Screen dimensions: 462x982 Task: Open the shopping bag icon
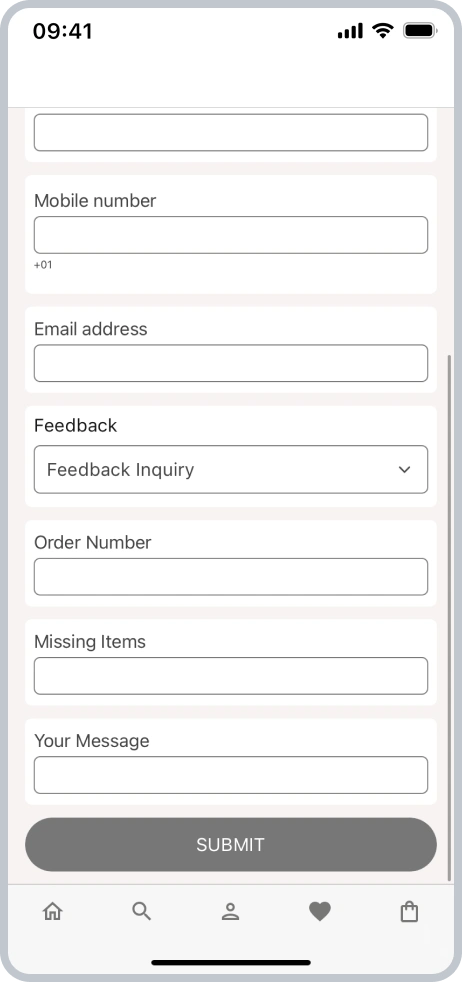(409, 911)
